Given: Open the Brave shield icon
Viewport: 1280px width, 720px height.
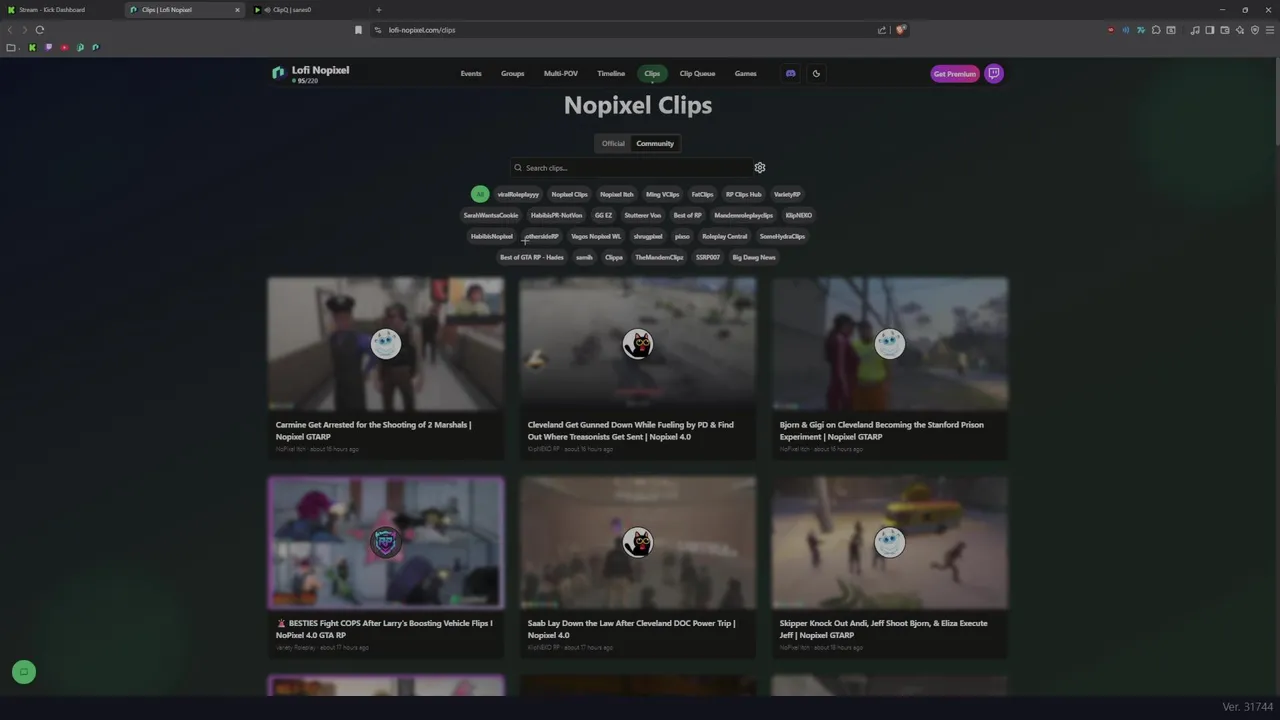Looking at the screenshot, I should coord(900,30).
